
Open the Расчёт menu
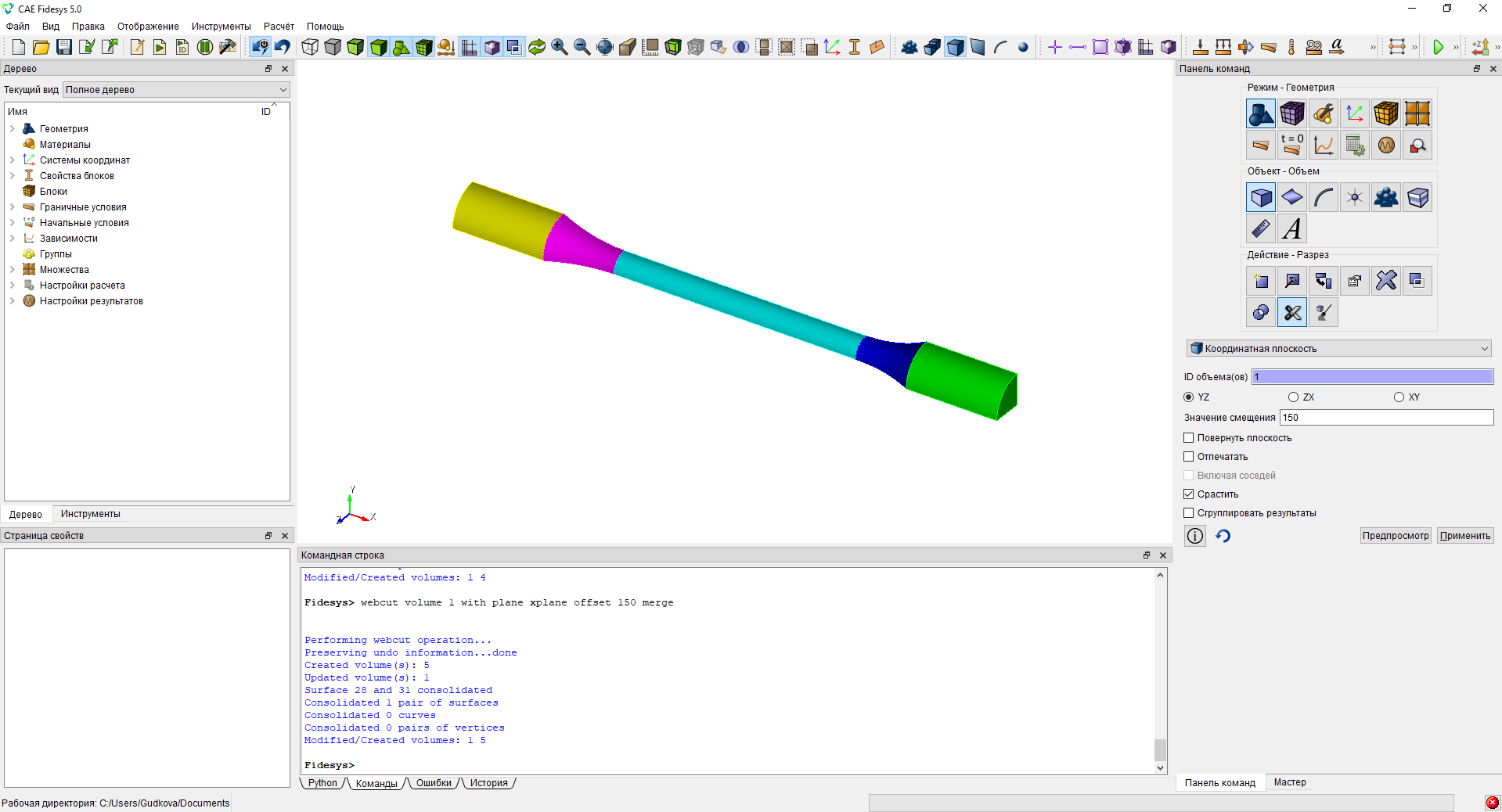coord(279,27)
